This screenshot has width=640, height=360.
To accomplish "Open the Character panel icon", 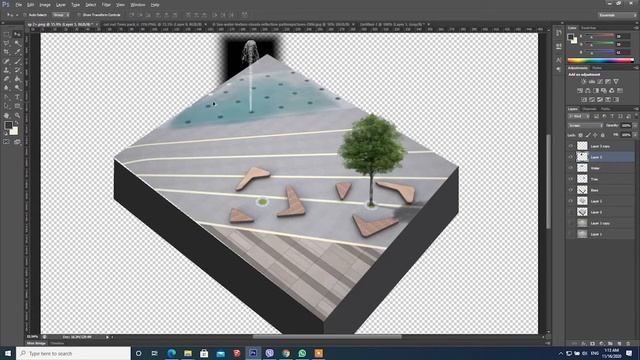I will click(x=559, y=60).
